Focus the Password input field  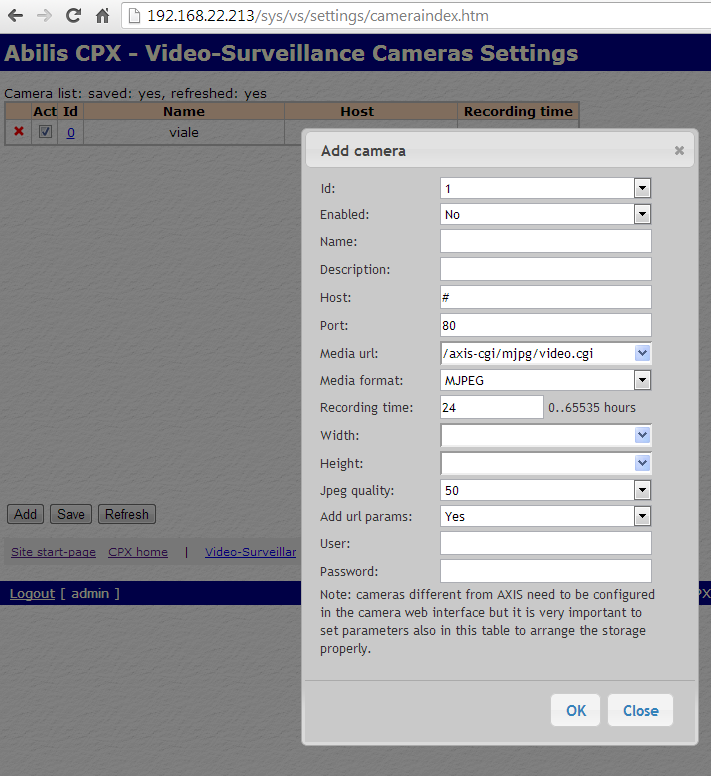coord(546,571)
